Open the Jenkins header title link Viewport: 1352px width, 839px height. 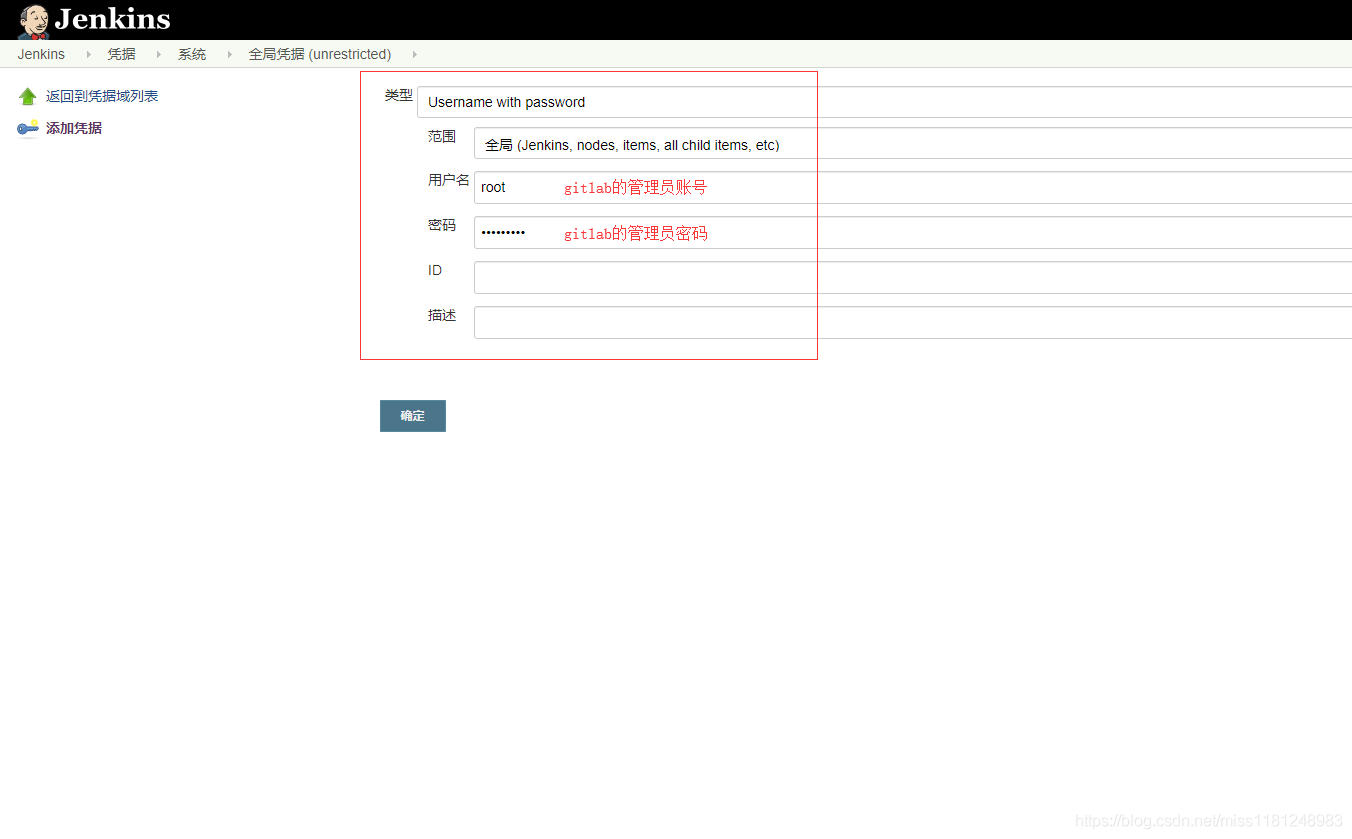tap(112, 19)
